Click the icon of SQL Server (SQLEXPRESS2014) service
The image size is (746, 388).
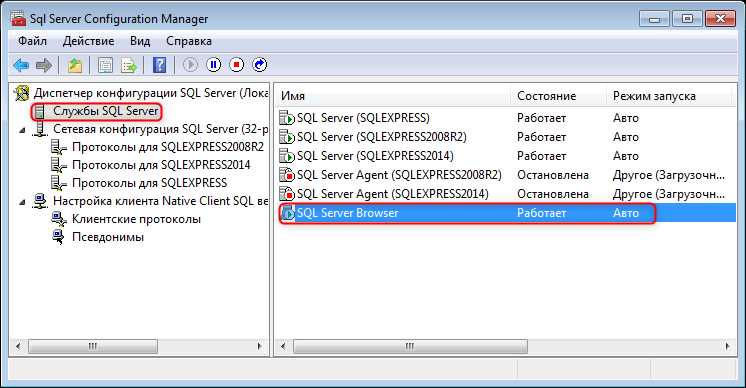(287, 156)
